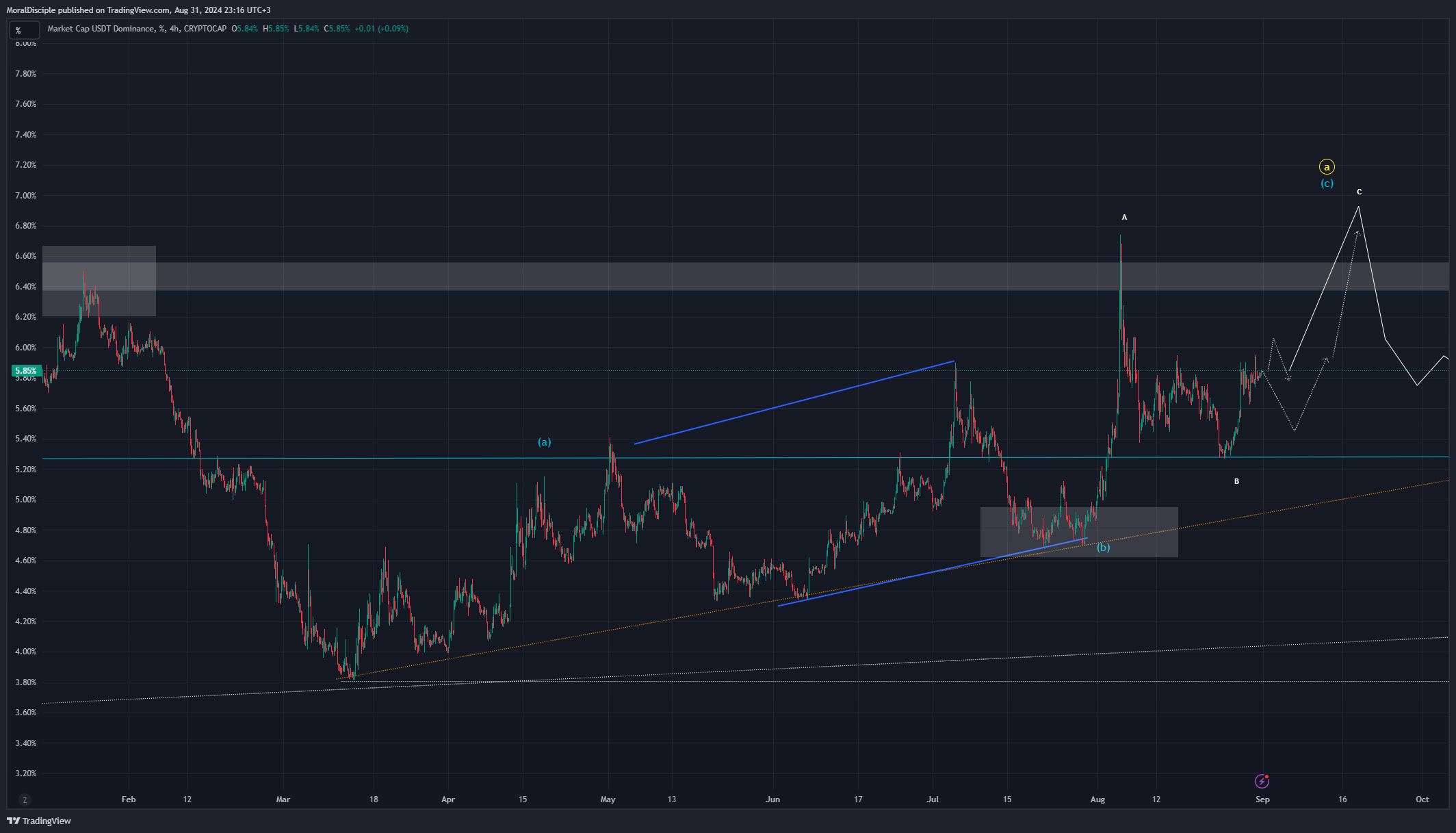Select the 'Market Cap USDT Dominance' symbol title
1456x833 pixels.
tap(101, 29)
